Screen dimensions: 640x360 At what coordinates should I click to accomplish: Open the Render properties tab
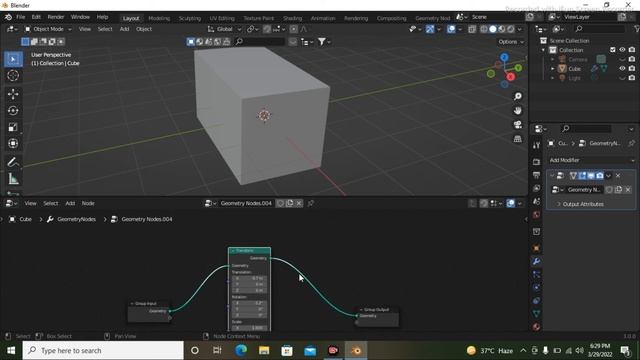536,162
